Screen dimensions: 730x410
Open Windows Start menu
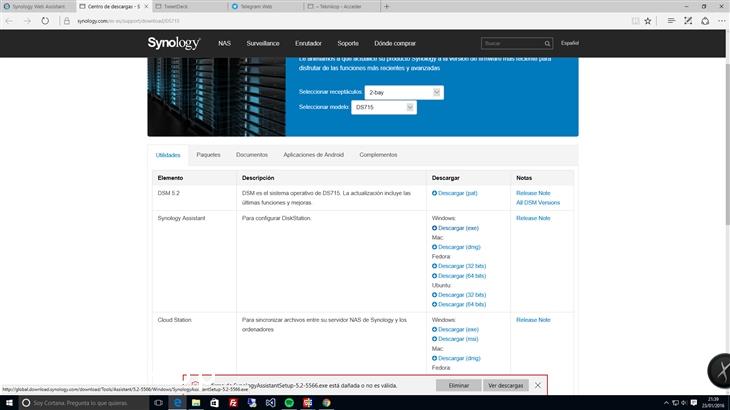pyautogui.click(x=10, y=402)
